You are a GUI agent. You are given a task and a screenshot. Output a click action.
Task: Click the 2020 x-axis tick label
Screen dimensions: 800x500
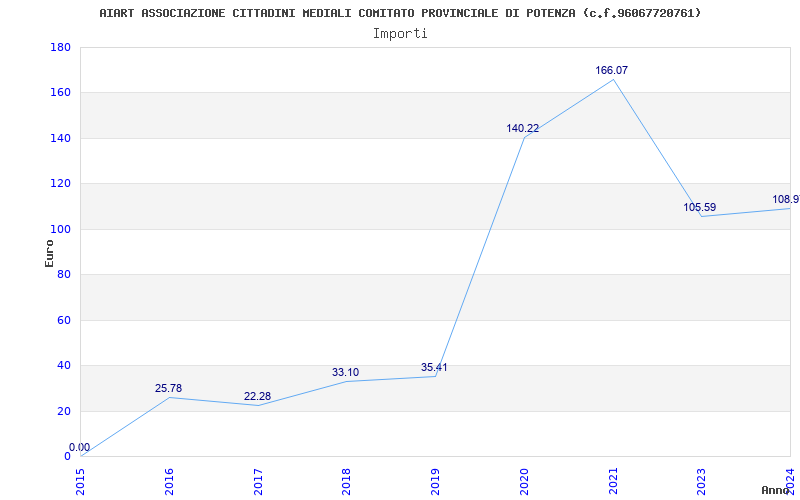(x=524, y=482)
